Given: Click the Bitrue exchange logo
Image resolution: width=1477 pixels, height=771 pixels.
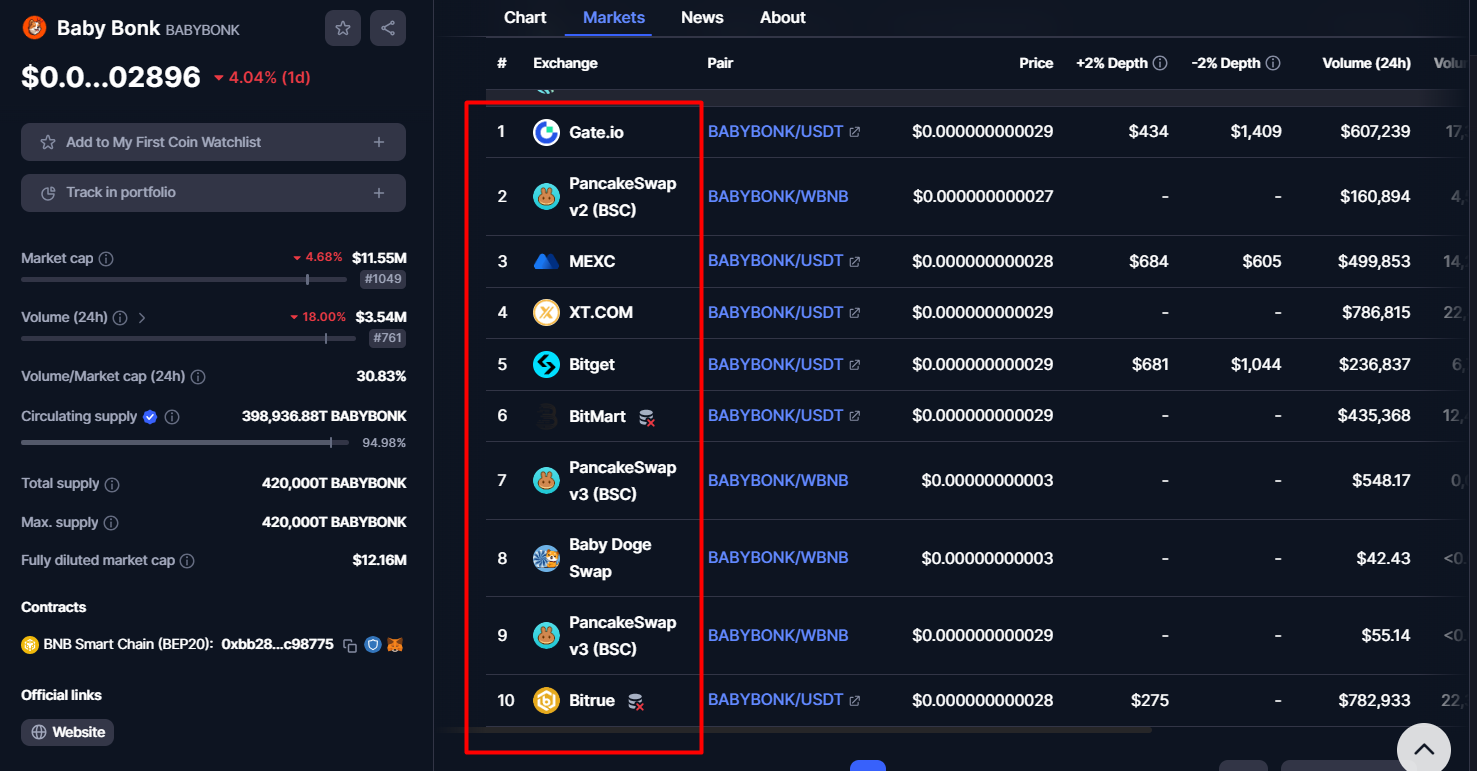Looking at the screenshot, I should pyautogui.click(x=546, y=701).
